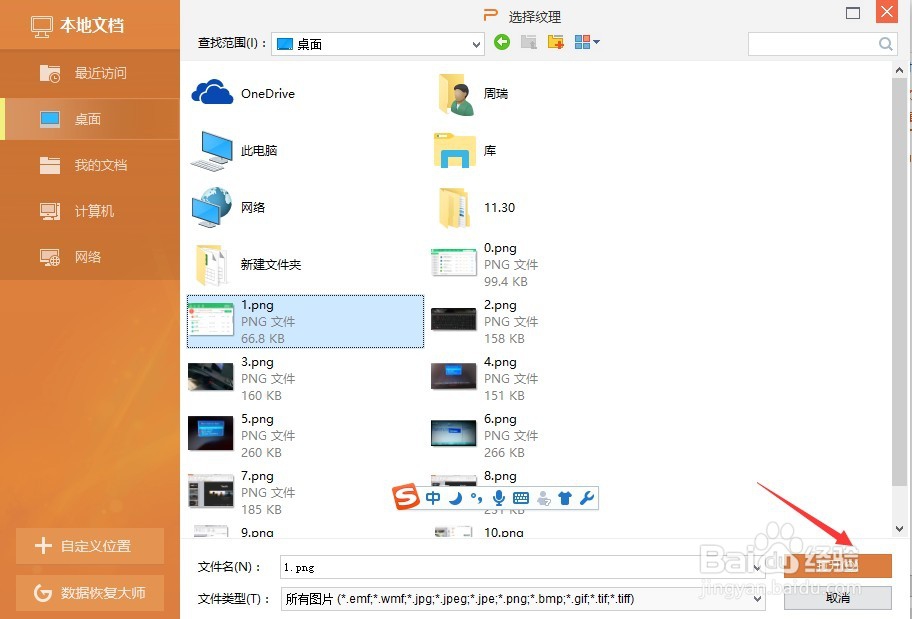Select the 库 libraries icon
Screen dimensions: 912x619
pos(455,151)
